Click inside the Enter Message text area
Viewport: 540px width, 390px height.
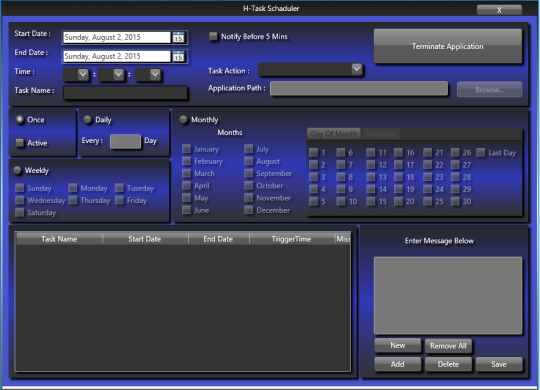point(448,295)
